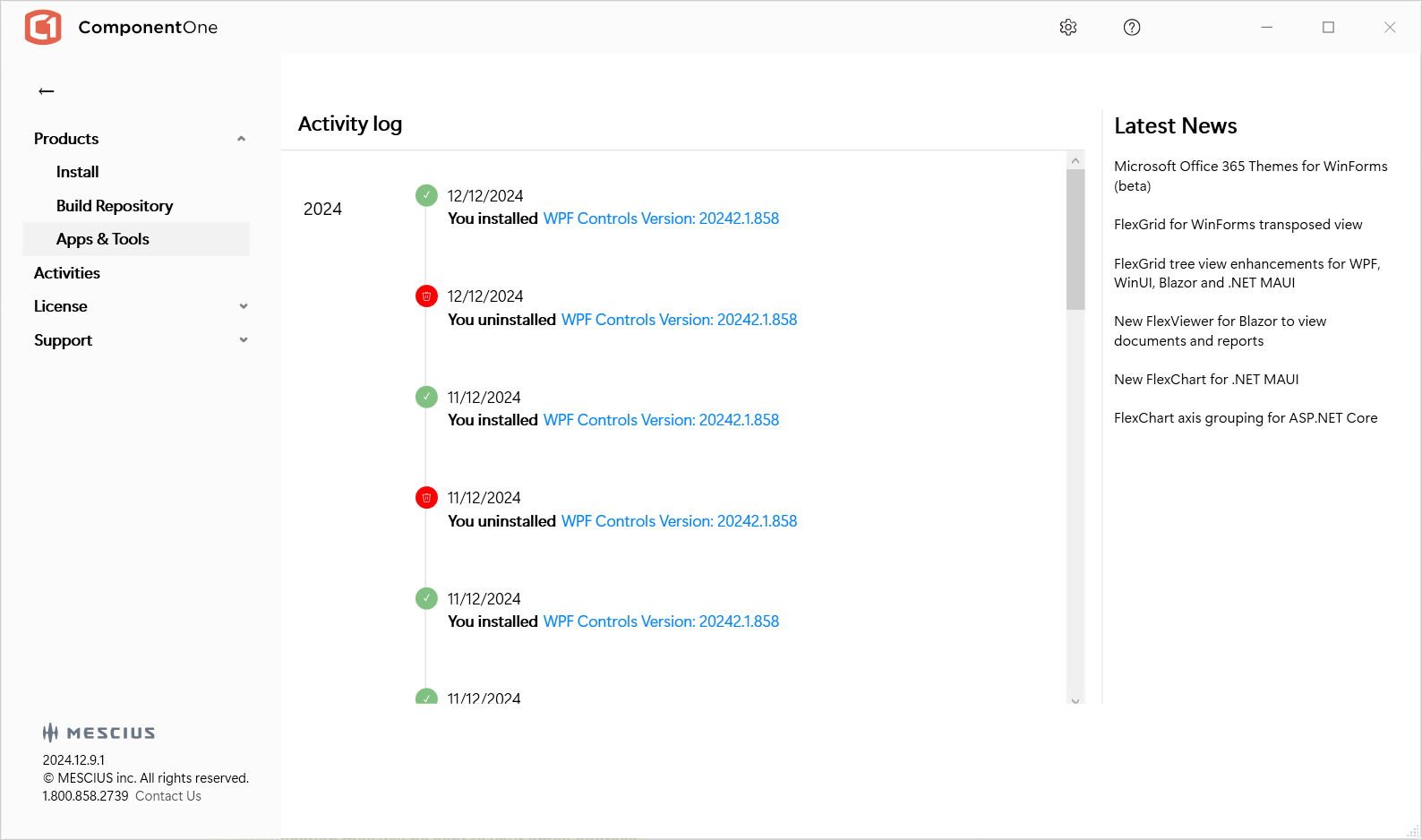Expand the Support section
The width and height of the screenshot is (1422, 840).
[243, 340]
